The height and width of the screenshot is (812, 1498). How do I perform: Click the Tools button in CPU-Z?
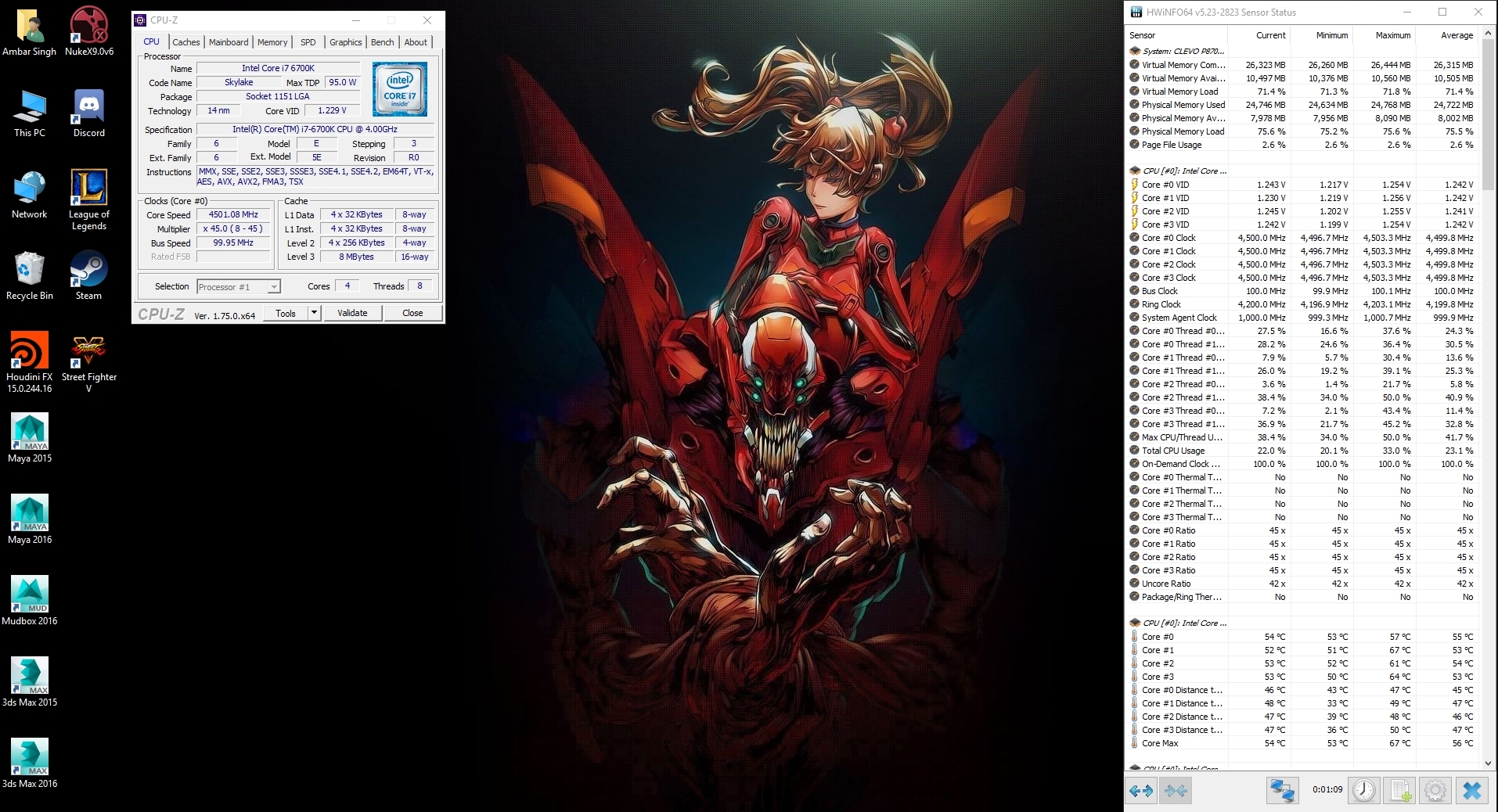click(x=286, y=313)
